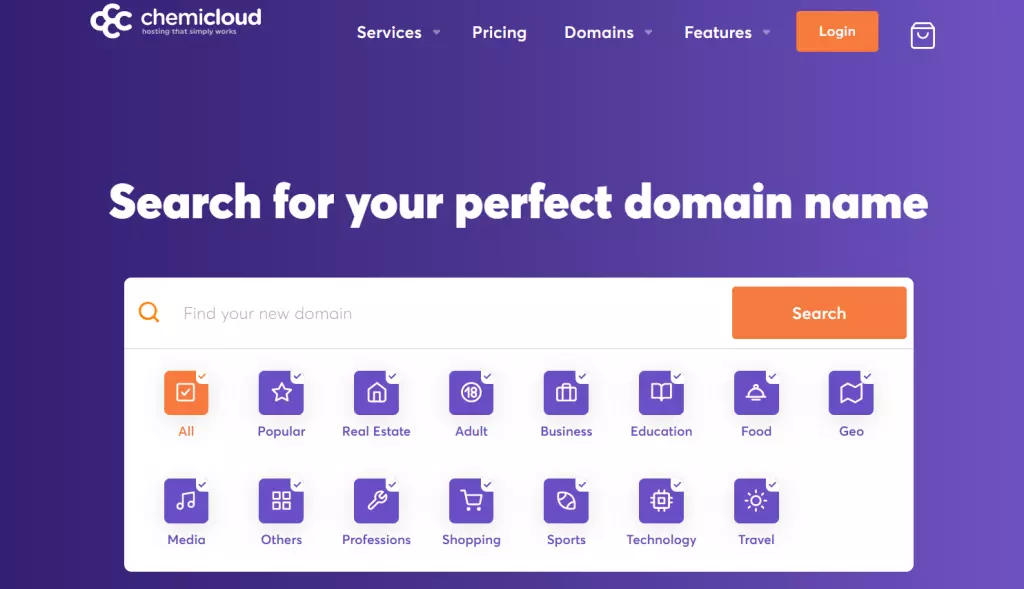The image size is (1024, 589).
Task: Open the shopping cart in the header
Action: 921,33
